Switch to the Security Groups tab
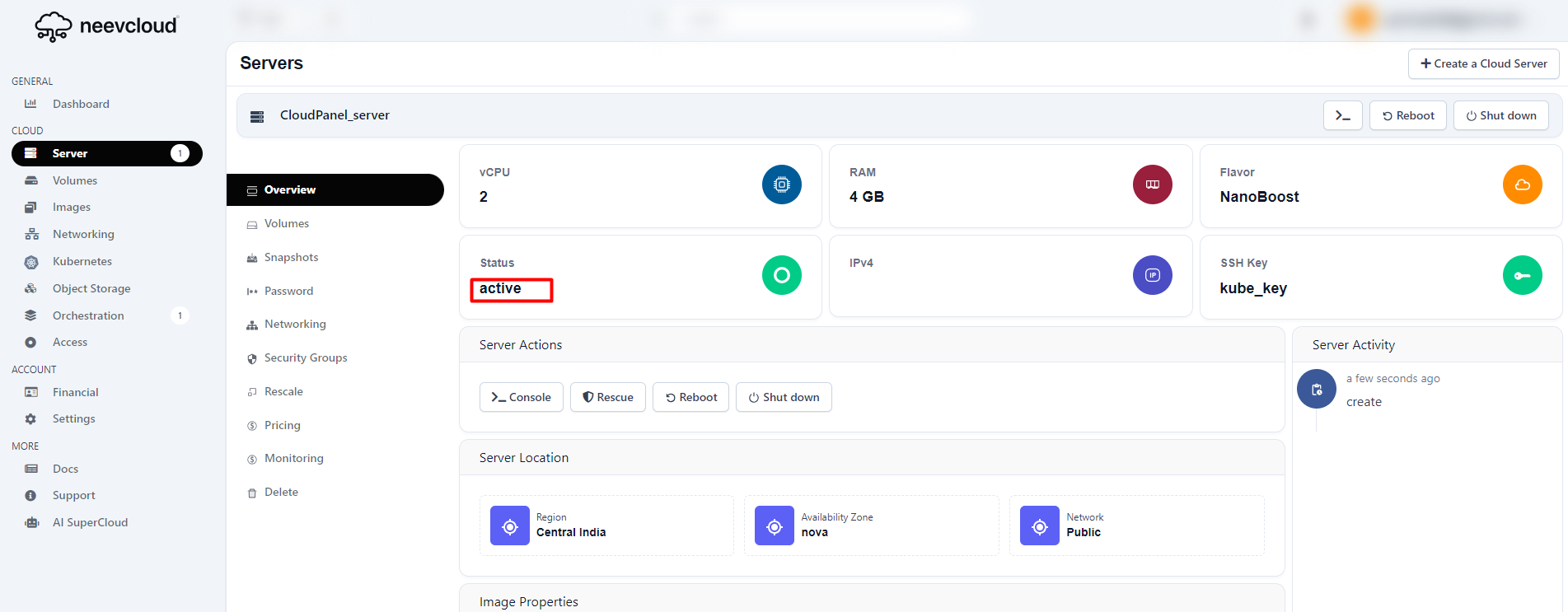The image size is (1568, 612). point(305,357)
